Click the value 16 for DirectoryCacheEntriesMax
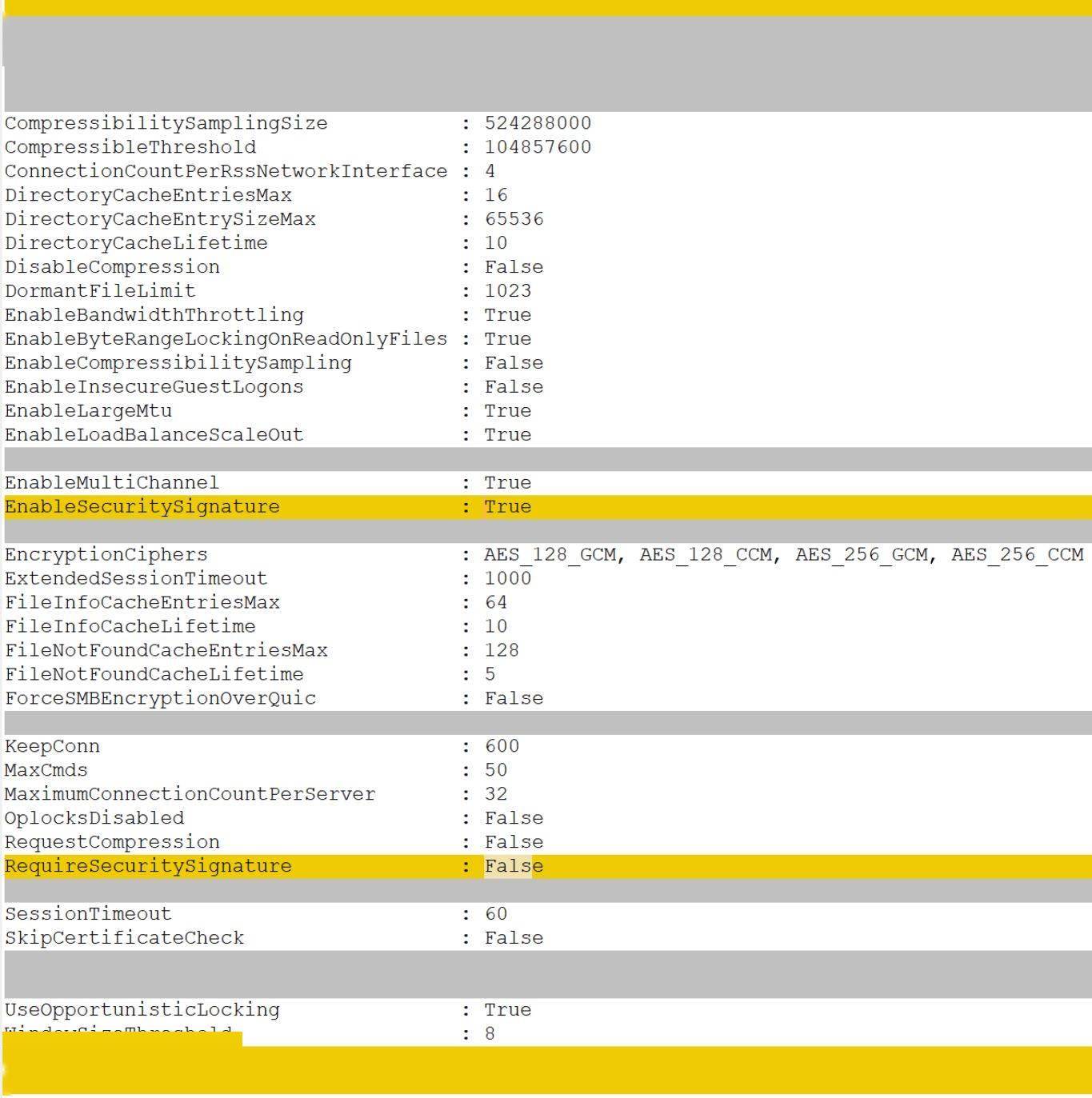 click(x=496, y=195)
